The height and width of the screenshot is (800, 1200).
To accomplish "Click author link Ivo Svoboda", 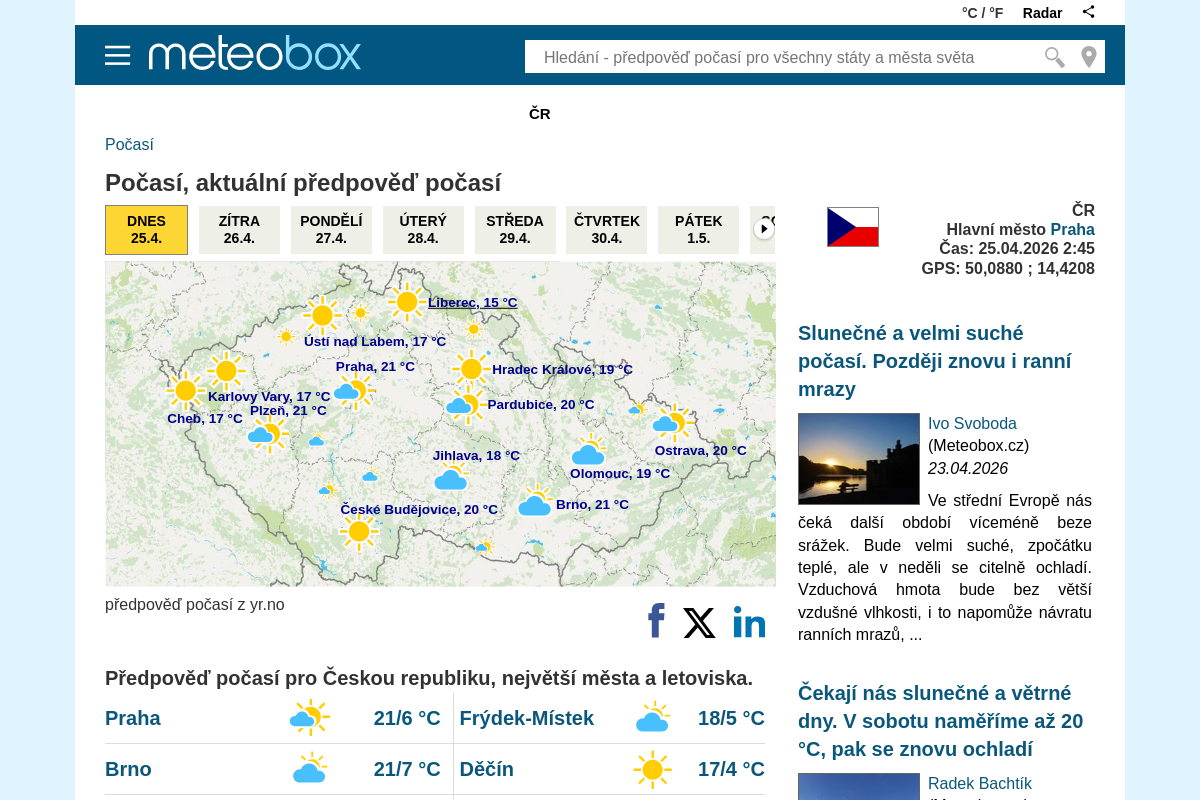I will click(x=972, y=423).
